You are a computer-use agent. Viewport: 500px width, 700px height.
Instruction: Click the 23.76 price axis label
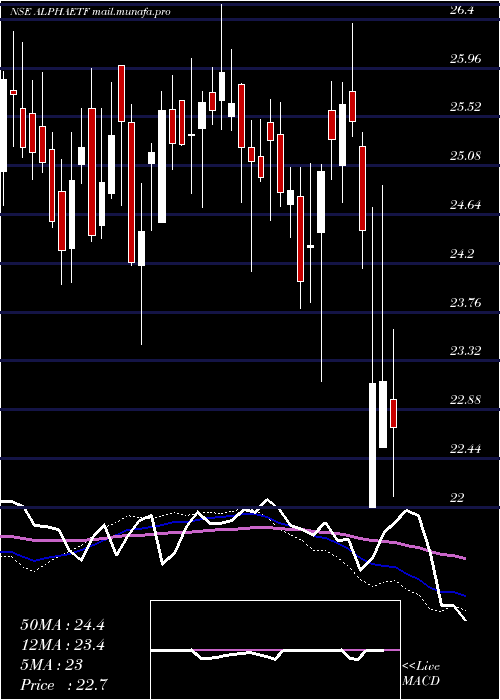(x=465, y=303)
